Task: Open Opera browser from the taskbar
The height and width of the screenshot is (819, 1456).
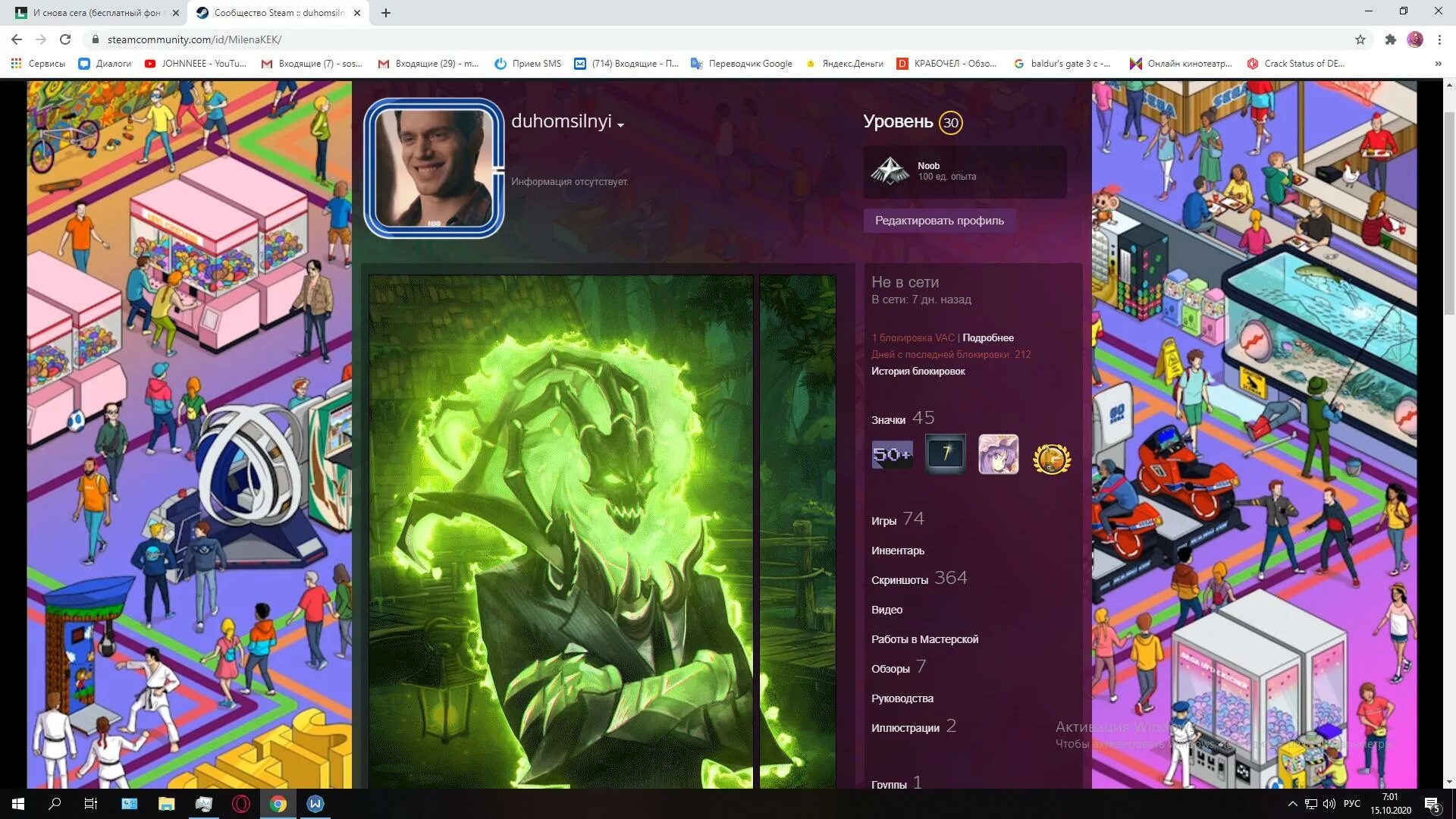Action: [x=241, y=804]
